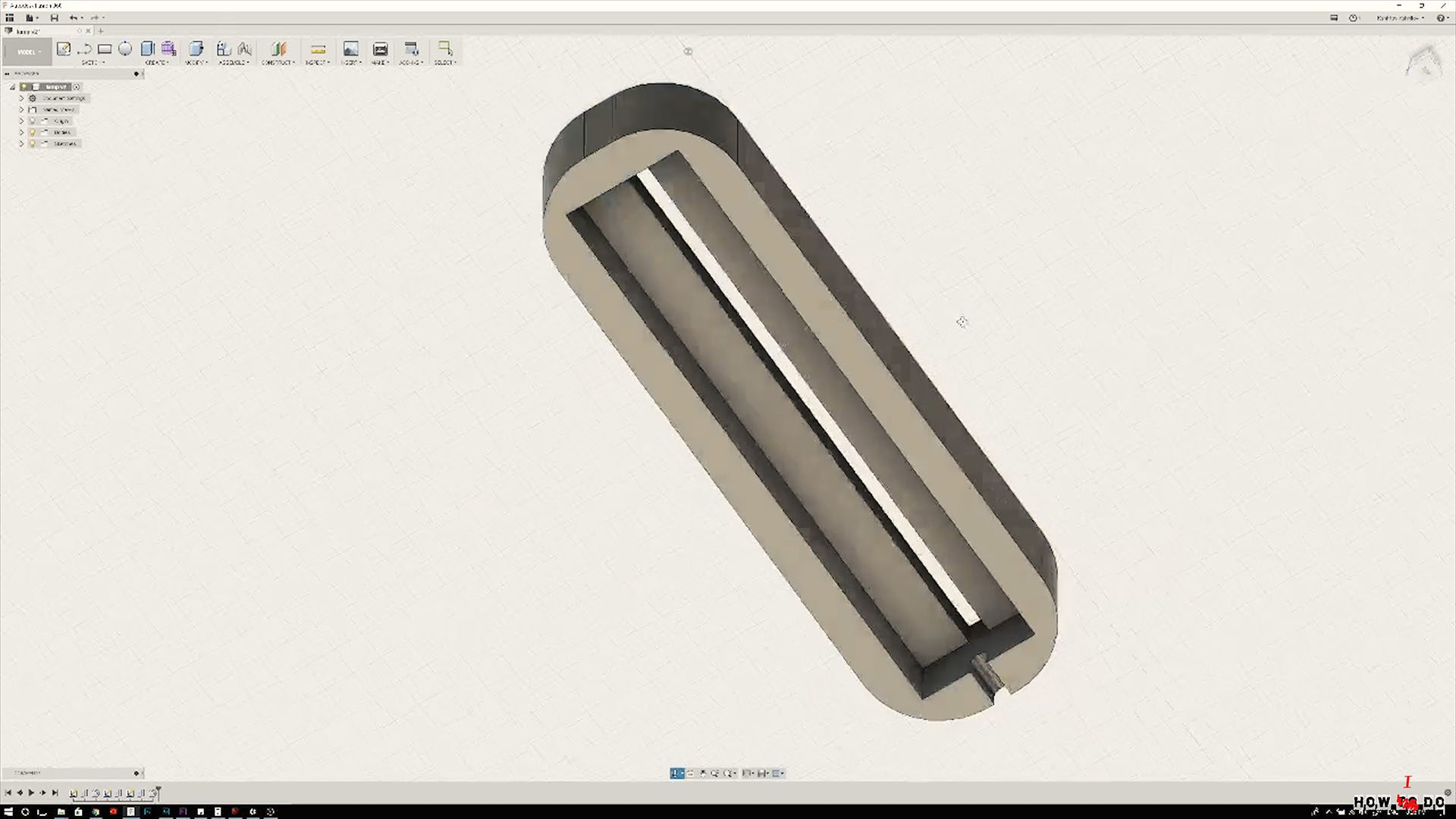1456x819 pixels.
Task: Click the Pan hand navigation icon
Action: tap(703, 773)
